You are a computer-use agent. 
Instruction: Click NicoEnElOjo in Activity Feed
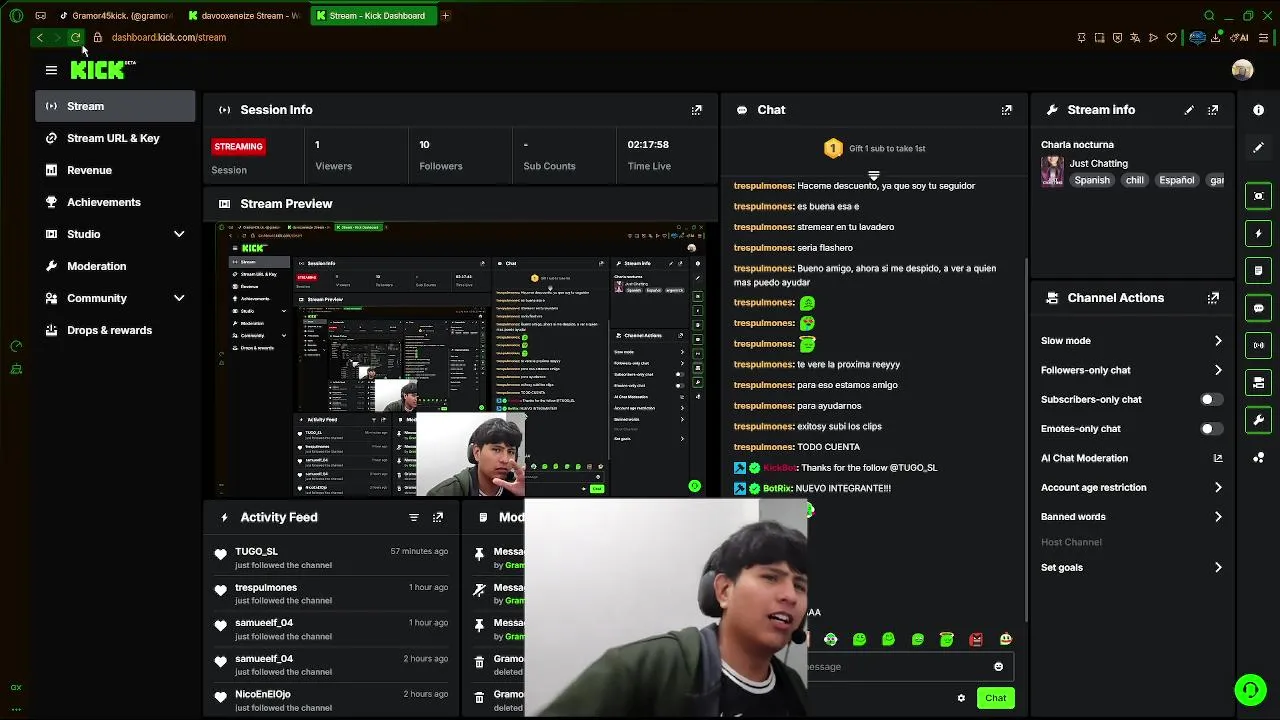pyautogui.click(x=263, y=694)
